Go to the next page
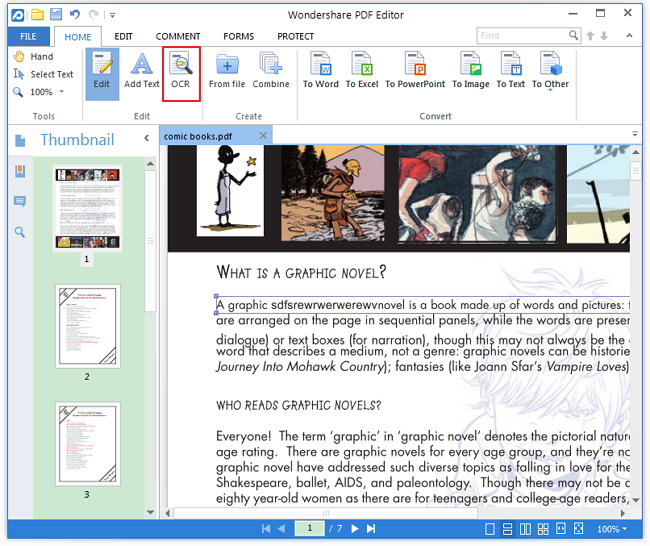The height and width of the screenshot is (546, 650). [x=355, y=529]
